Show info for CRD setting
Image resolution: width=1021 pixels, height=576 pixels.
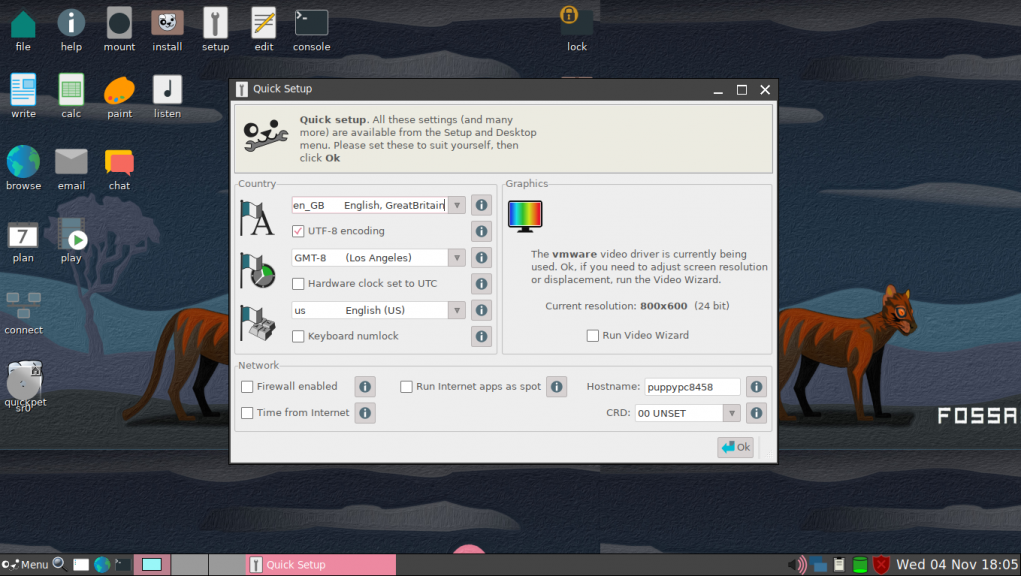pos(756,413)
